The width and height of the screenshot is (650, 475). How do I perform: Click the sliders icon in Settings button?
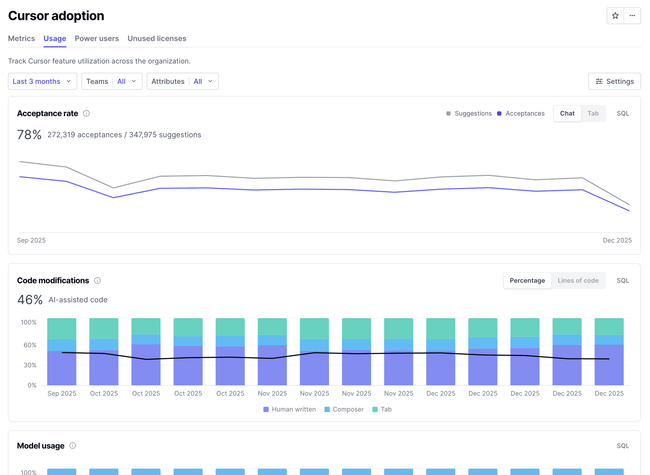point(599,81)
